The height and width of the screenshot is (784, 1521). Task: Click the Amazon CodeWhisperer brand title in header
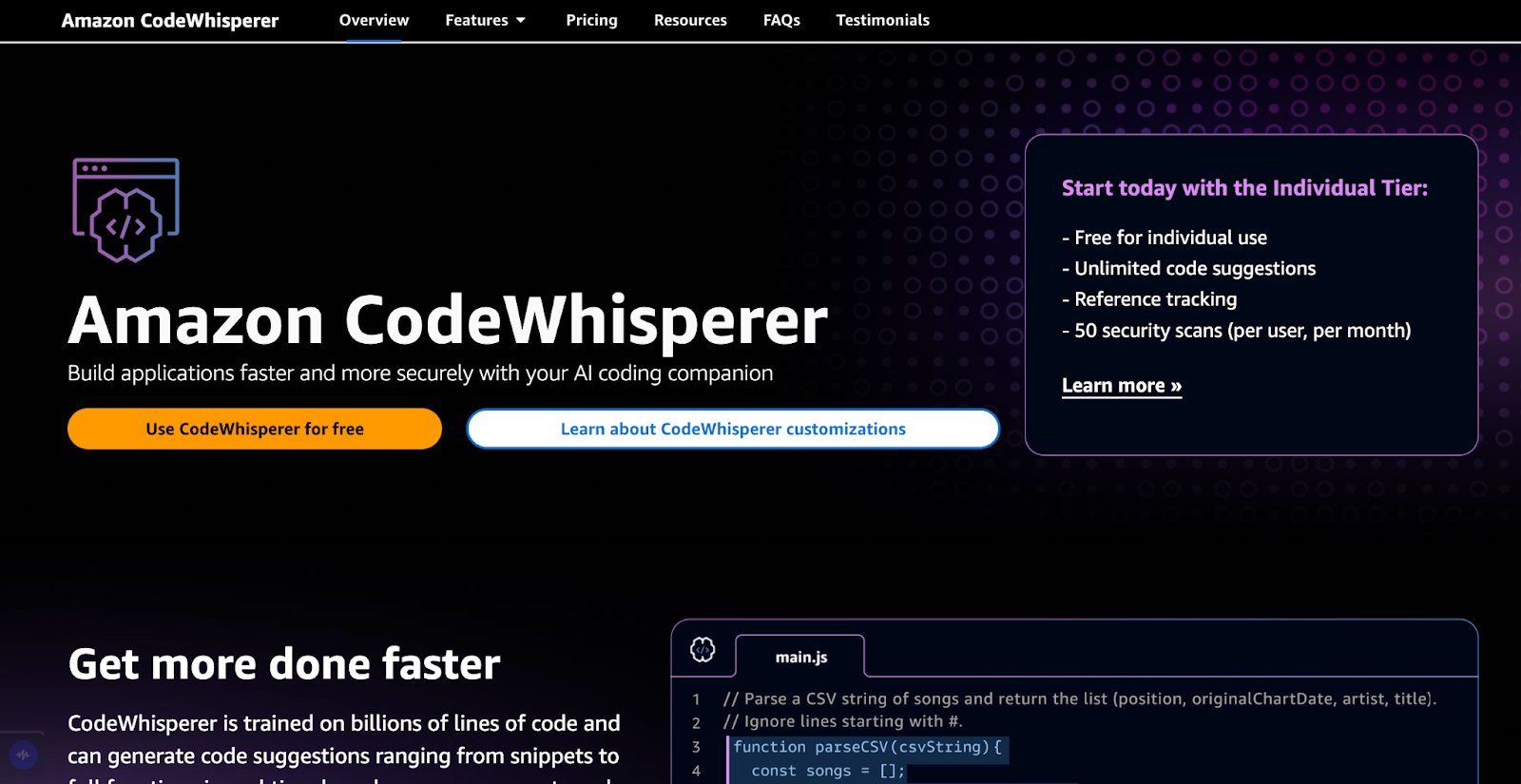(170, 21)
